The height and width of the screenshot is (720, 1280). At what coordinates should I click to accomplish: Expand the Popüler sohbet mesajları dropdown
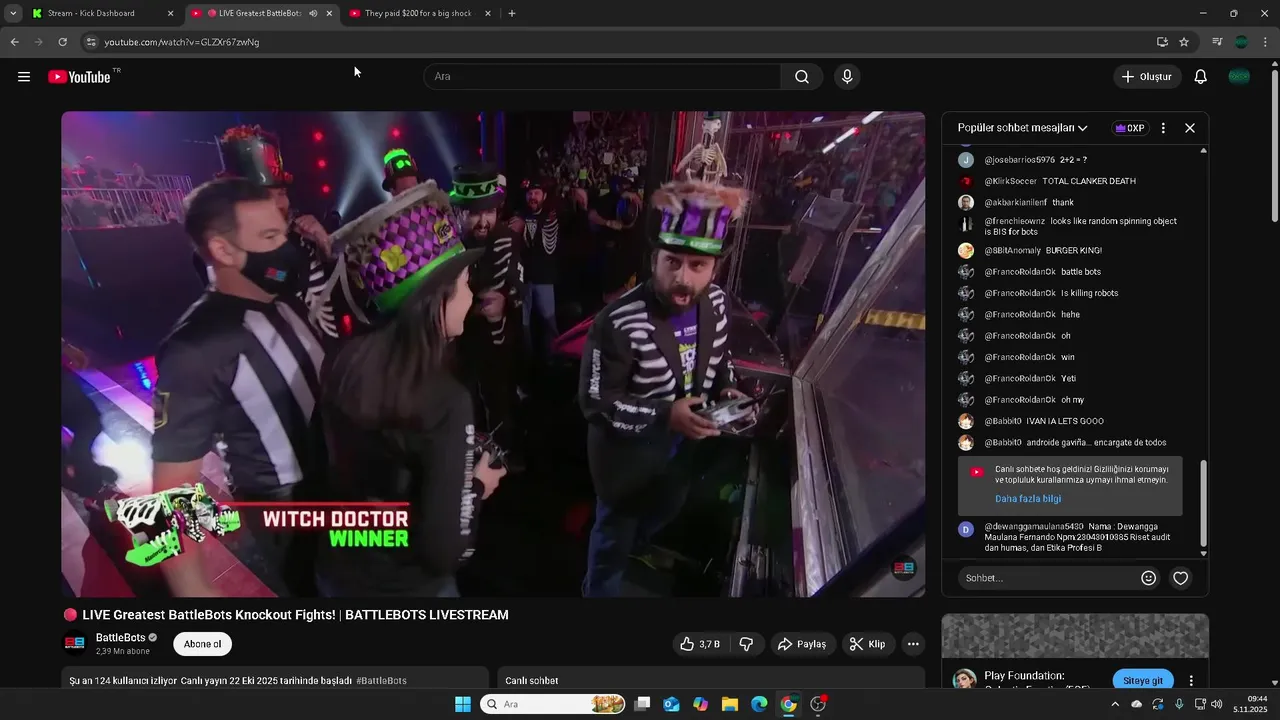pyautogui.click(x=1022, y=128)
